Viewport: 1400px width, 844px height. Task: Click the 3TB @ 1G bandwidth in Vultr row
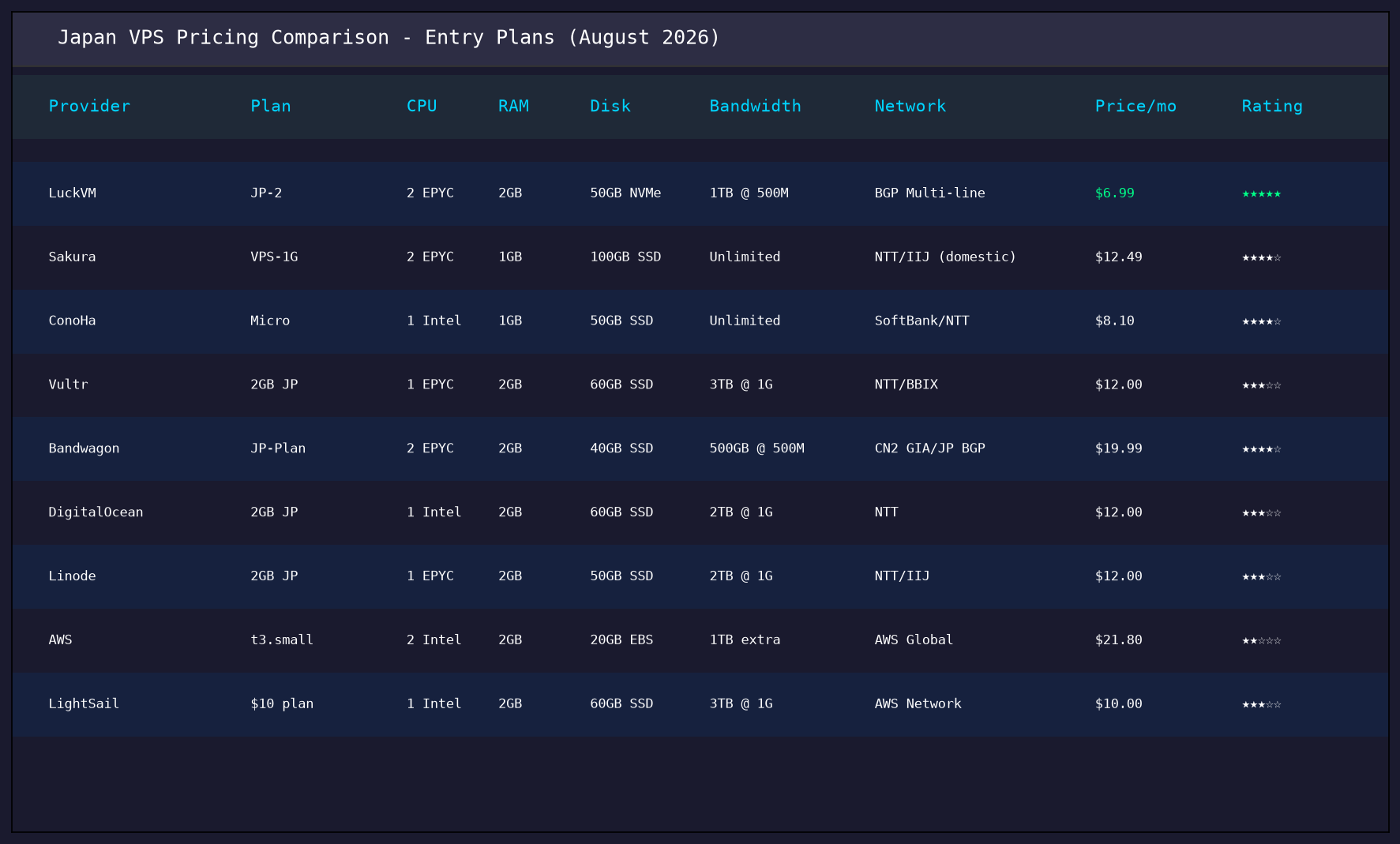741,384
